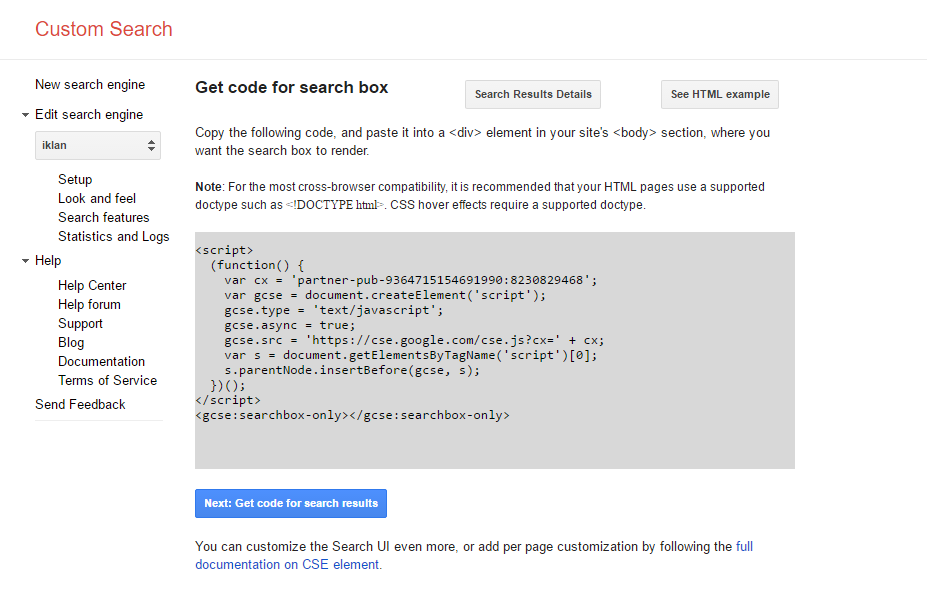
Task: Click the Help section label
Action: 48,261
